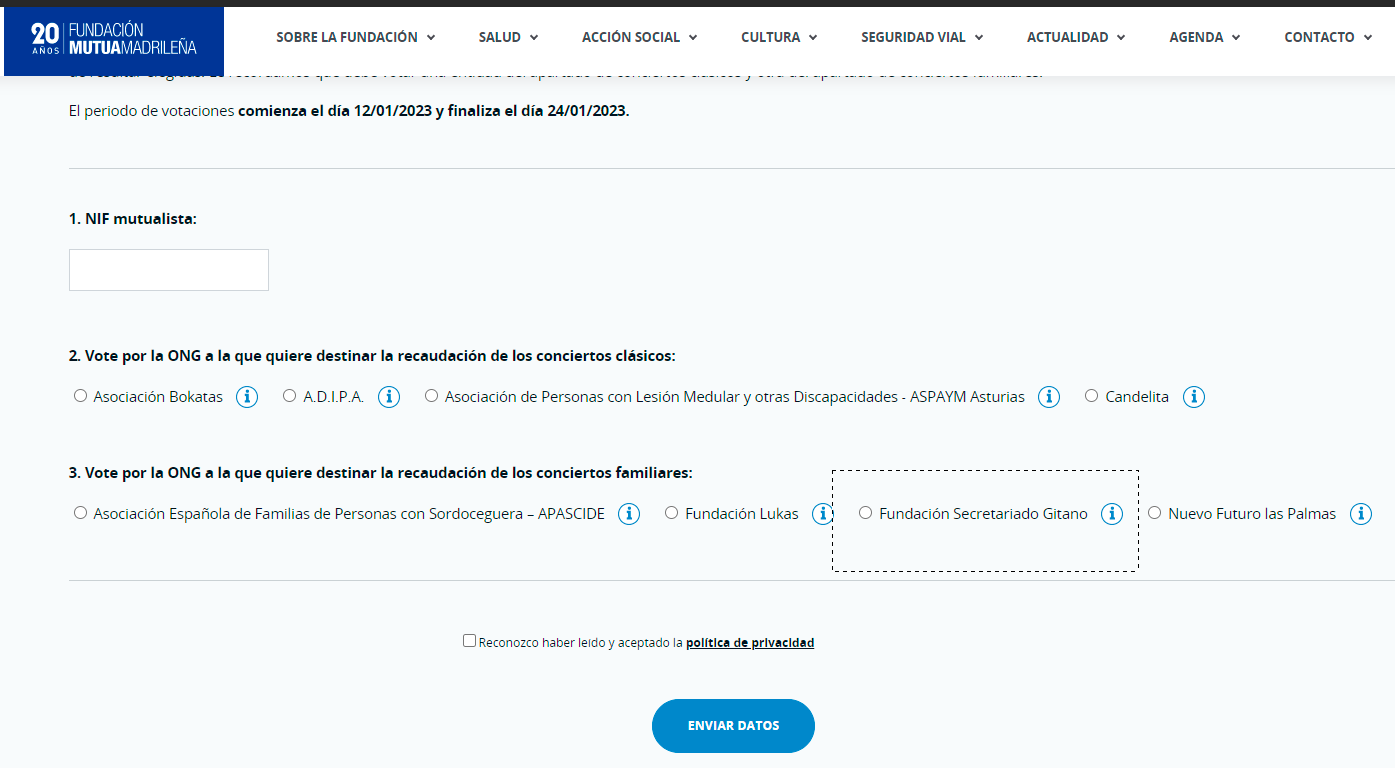The width and height of the screenshot is (1395, 768).
Task: Expand Seguridad Vial menu
Action: (x=922, y=37)
